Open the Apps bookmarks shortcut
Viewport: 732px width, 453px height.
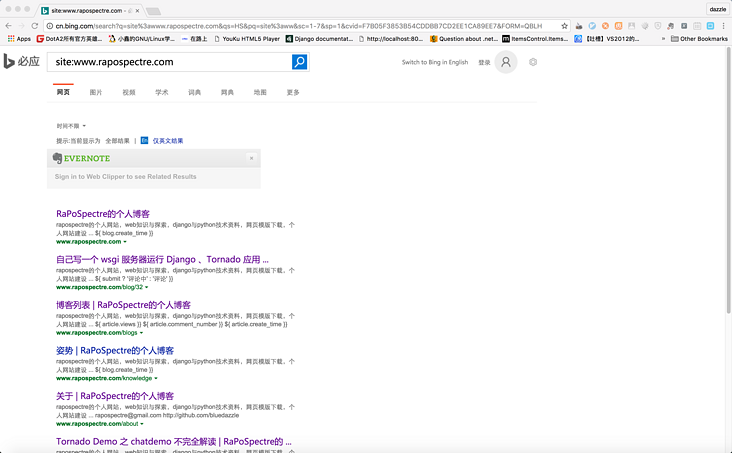(18, 38)
